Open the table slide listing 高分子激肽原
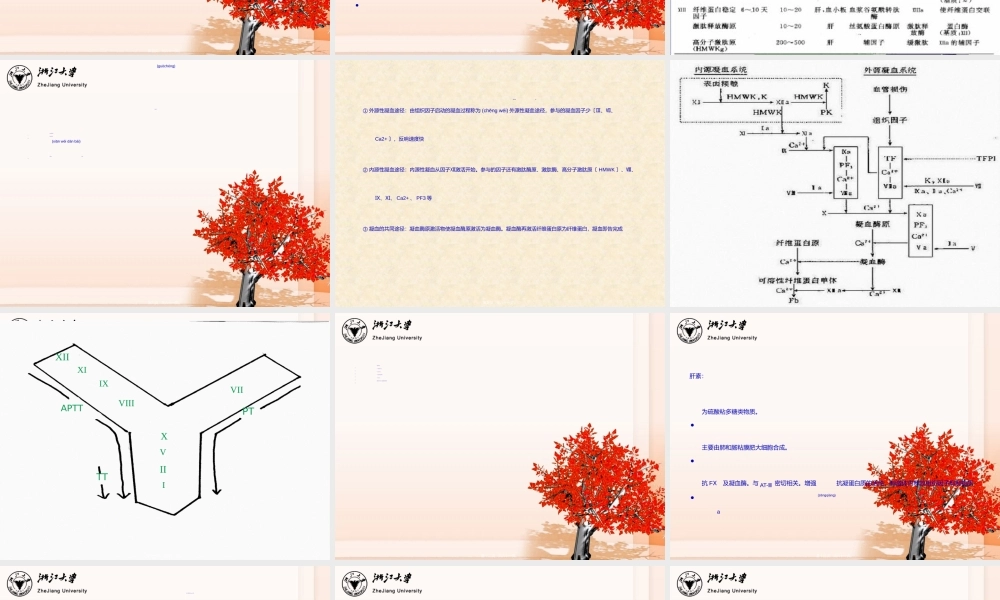This screenshot has width=1000, height=600. coord(834,26)
